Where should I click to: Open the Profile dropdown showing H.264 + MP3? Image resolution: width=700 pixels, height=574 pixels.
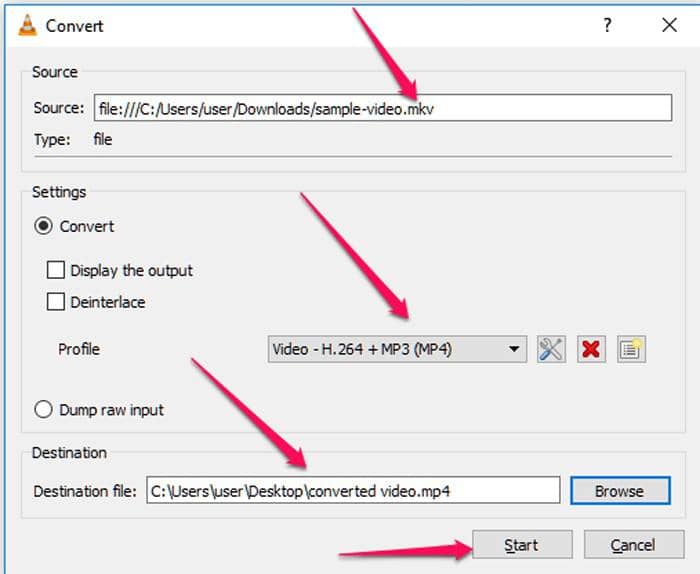coord(396,349)
